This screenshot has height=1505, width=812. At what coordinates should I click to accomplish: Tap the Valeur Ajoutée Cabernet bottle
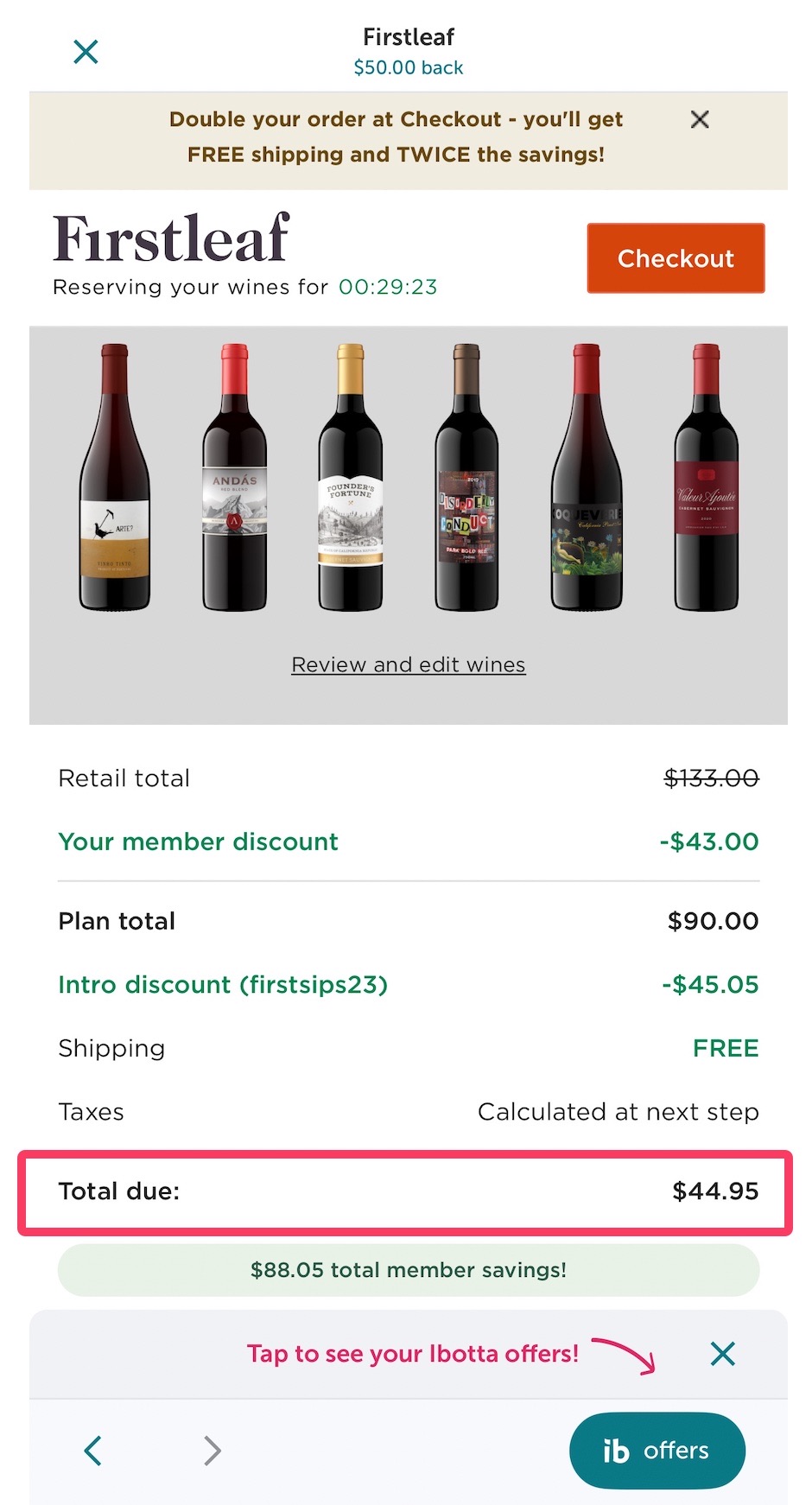pyautogui.click(x=706, y=478)
